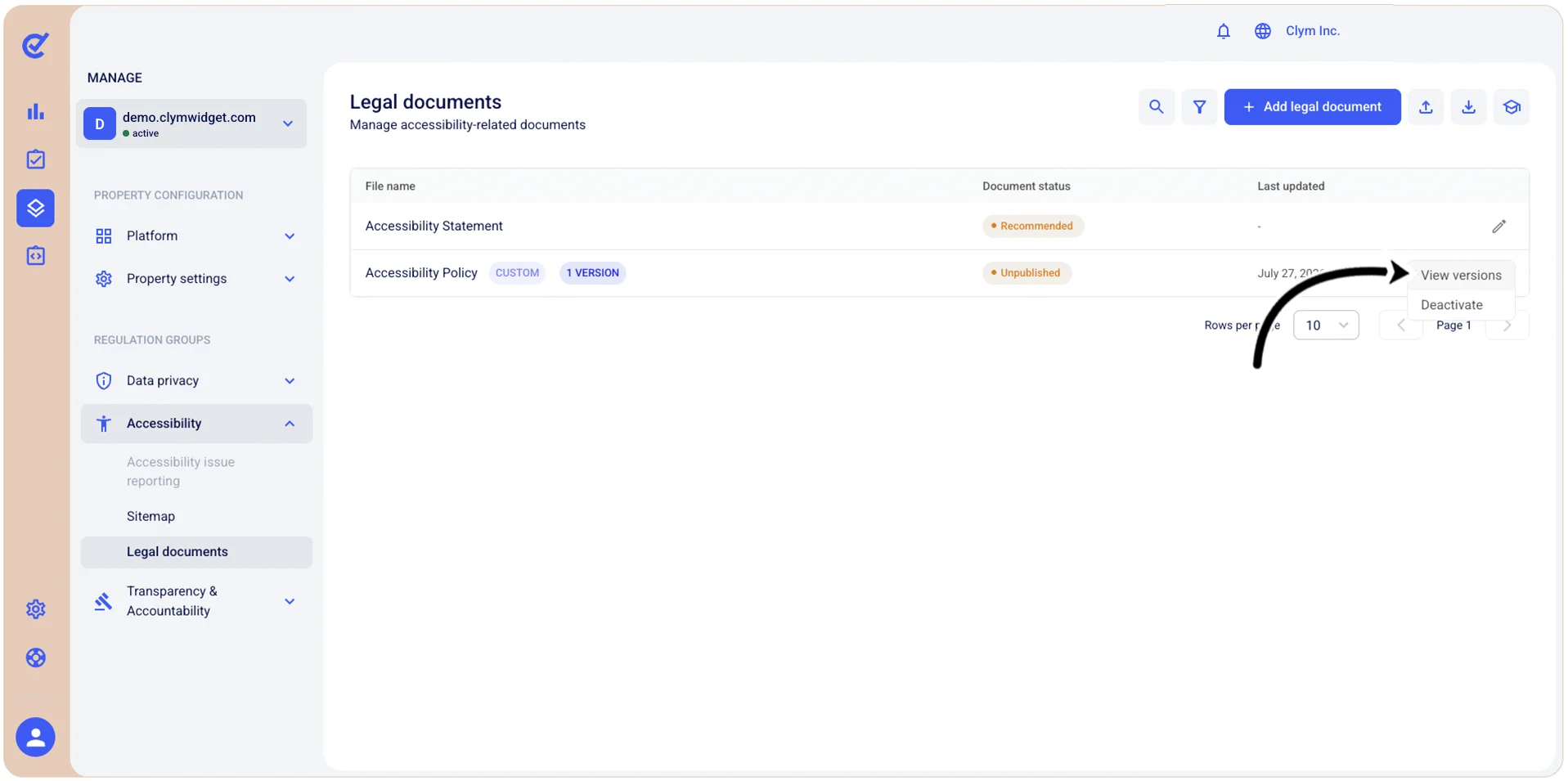Image resolution: width=1568 pixels, height=781 pixels.
Task: Click the Accessibility Statement file name
Action: tap(434, 227)
